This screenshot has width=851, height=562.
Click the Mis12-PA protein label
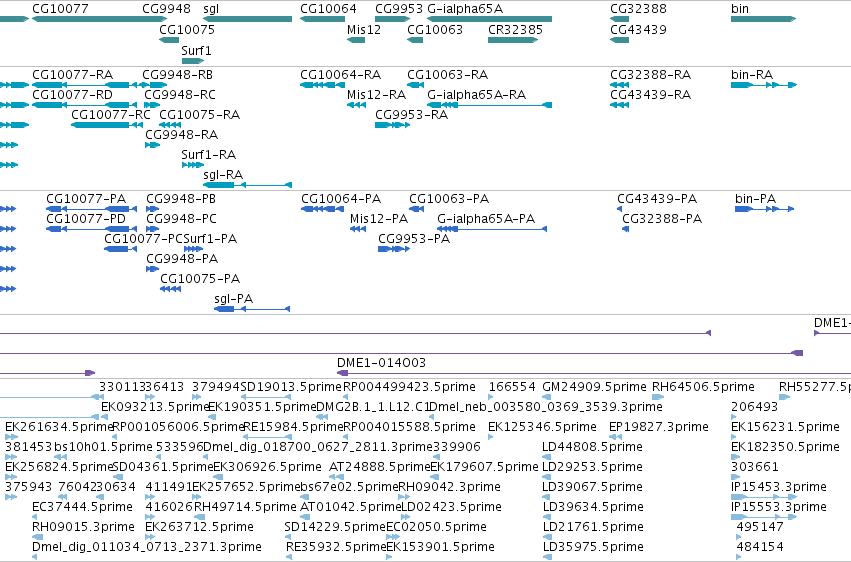click(x=379, y=219)
